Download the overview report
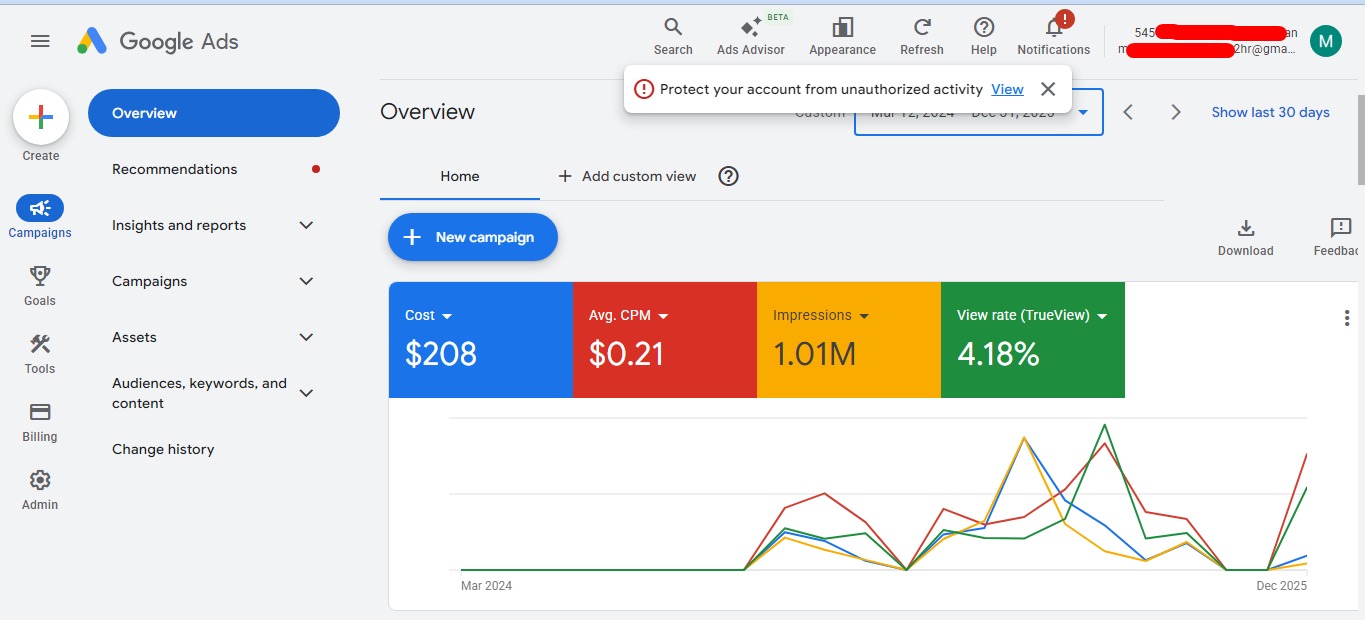Viewport: 1365px width, 620px height. click(1245, 229)
